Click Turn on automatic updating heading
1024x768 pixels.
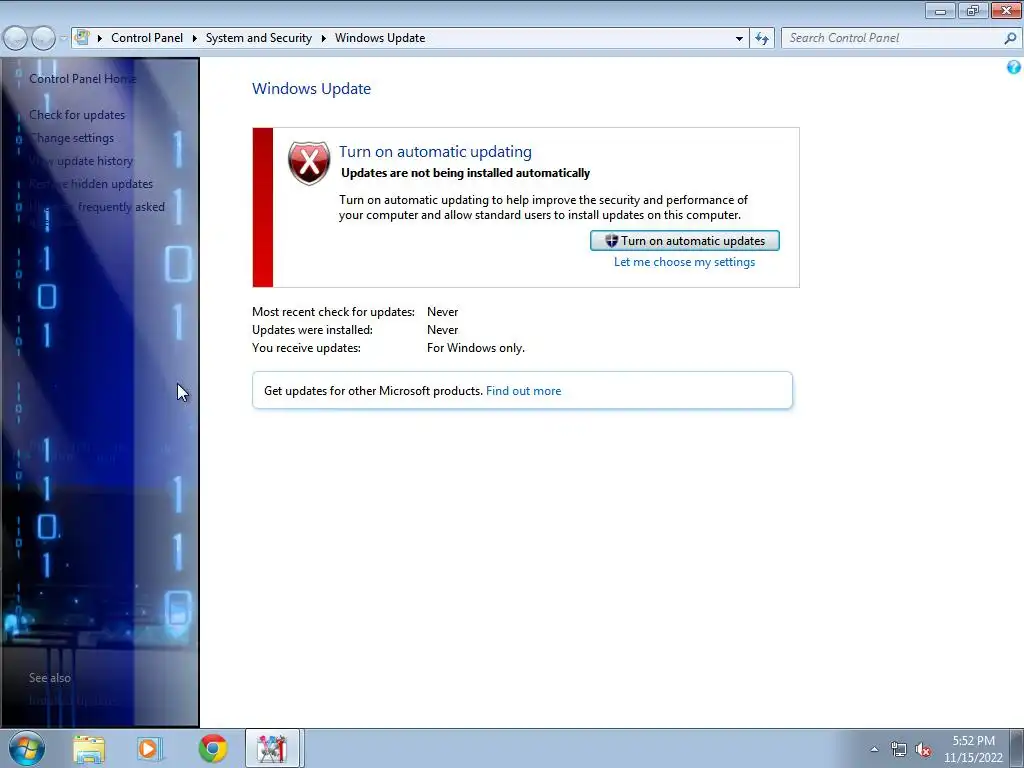click(435, 152)
